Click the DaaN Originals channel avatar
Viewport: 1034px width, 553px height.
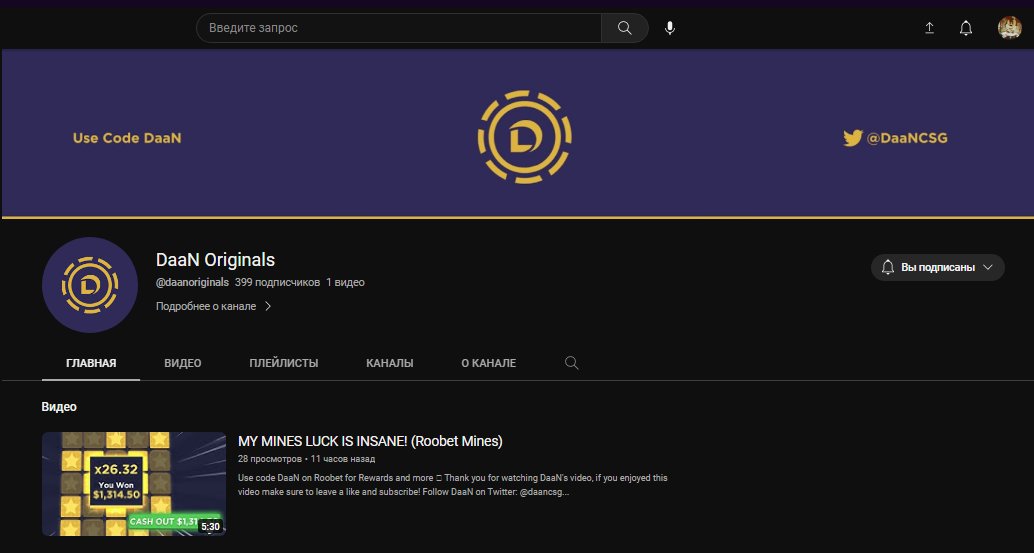[x=90, y=285]
